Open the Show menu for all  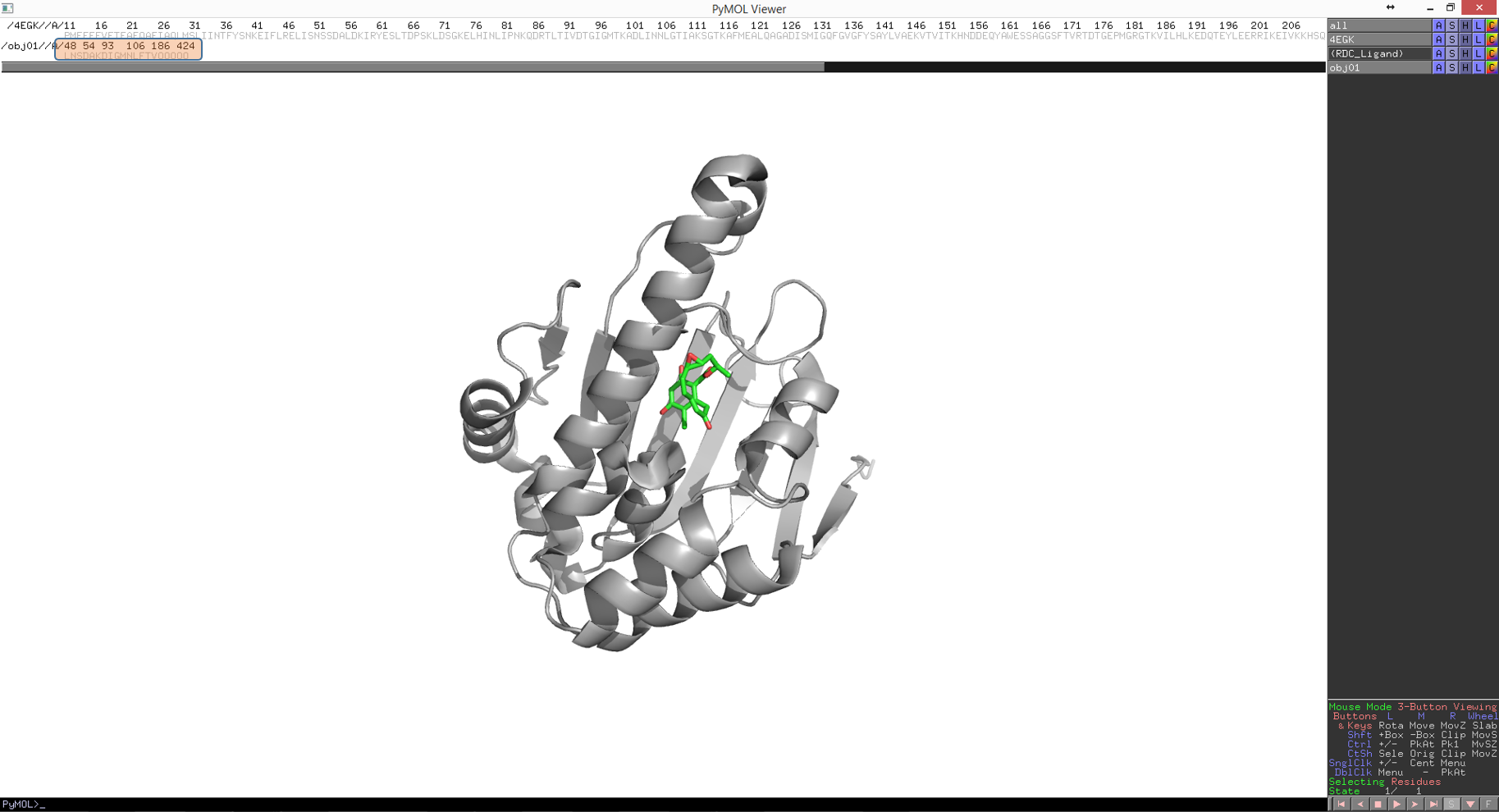tap(1452, 25)
